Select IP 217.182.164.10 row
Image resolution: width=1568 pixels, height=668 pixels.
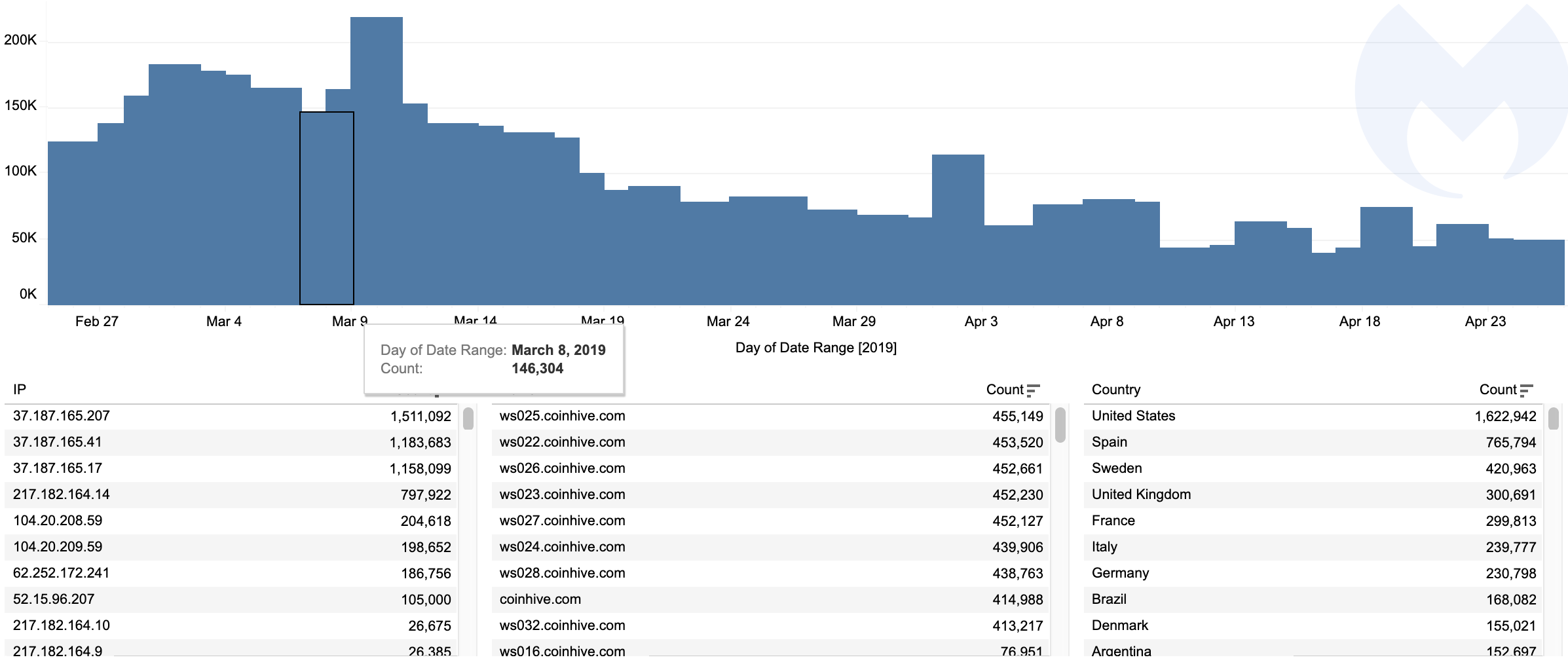coord(232,625)
